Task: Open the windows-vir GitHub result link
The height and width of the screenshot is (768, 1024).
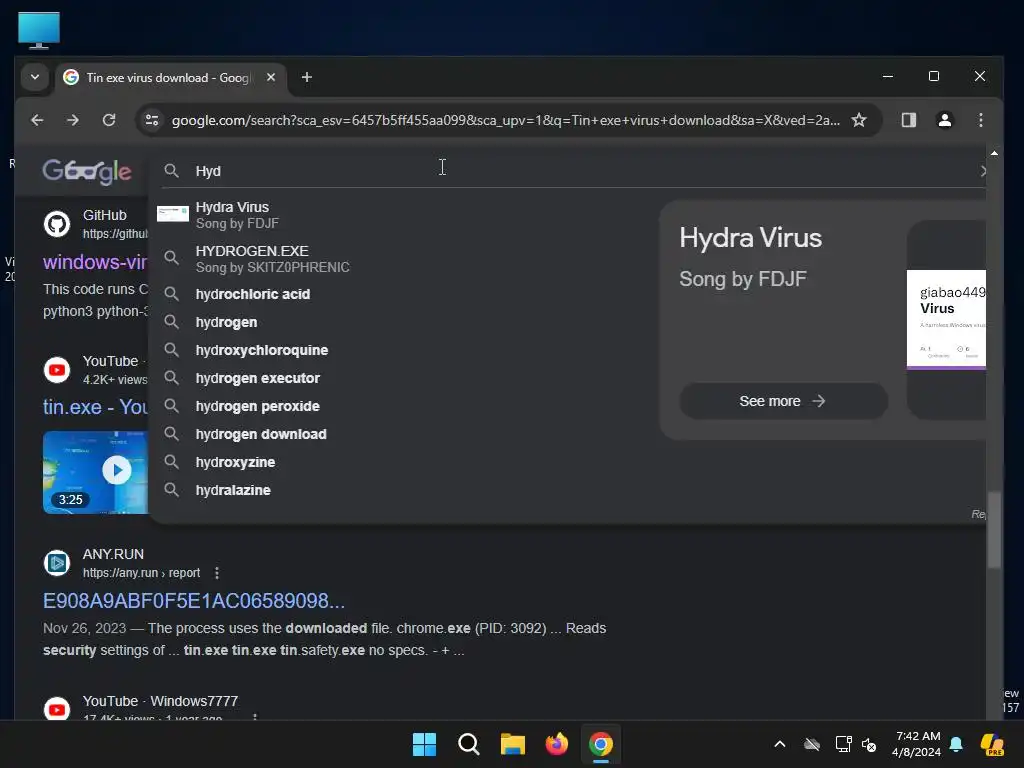Action: point(95,263)
